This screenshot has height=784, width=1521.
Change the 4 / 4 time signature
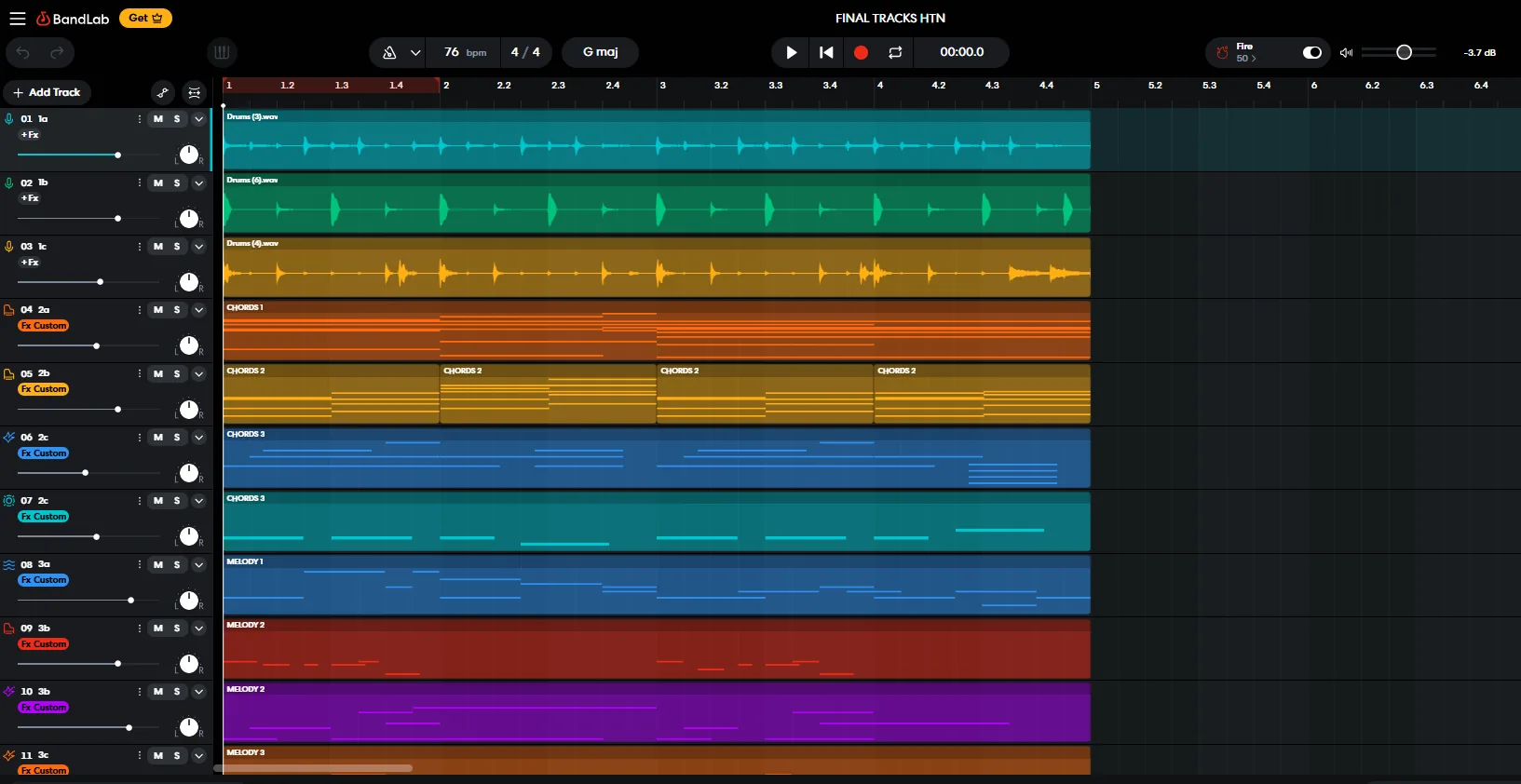[x=525, y=52]
